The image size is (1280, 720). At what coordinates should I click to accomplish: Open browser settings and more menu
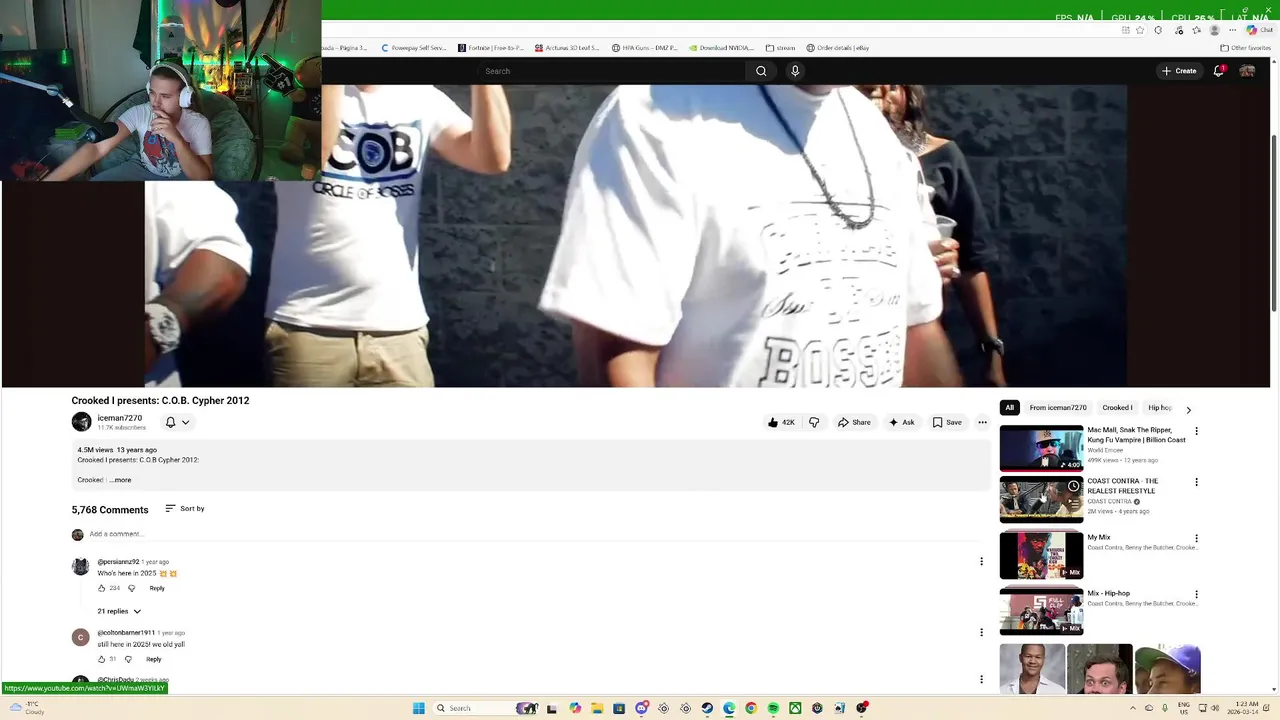pyautogui.click(x=1232, y=30)
